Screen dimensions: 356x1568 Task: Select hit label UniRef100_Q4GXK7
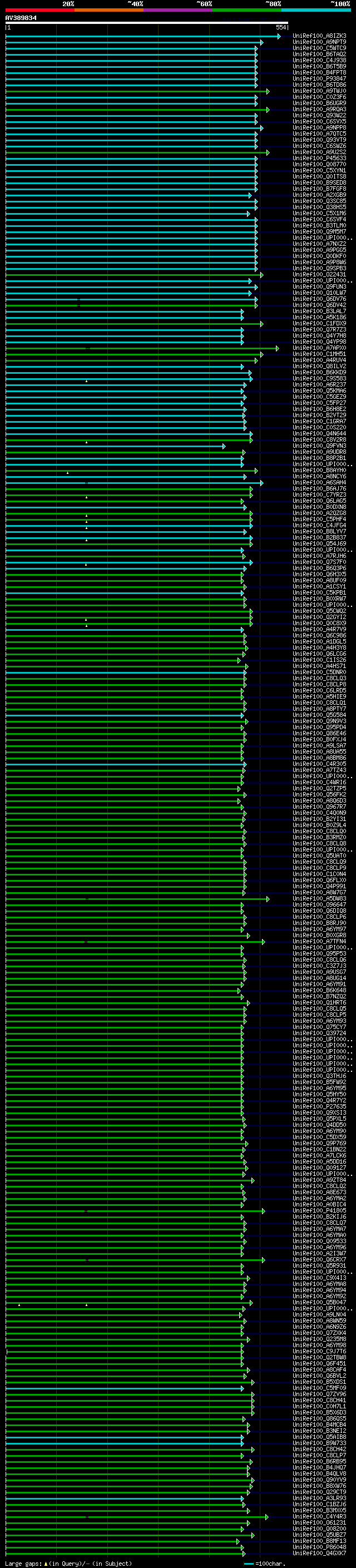[319, 1554]
